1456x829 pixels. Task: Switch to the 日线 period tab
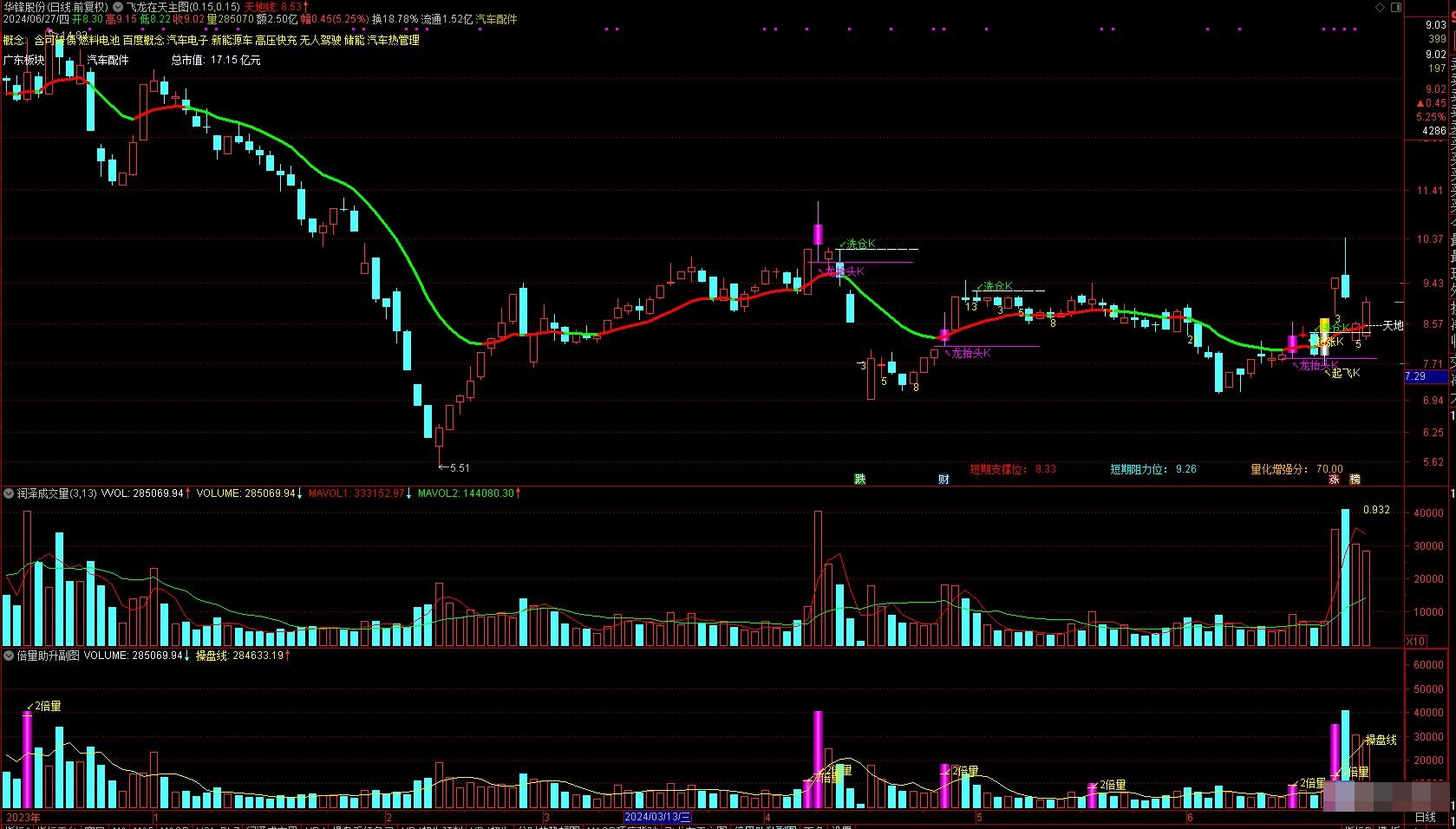point(1426,817)
